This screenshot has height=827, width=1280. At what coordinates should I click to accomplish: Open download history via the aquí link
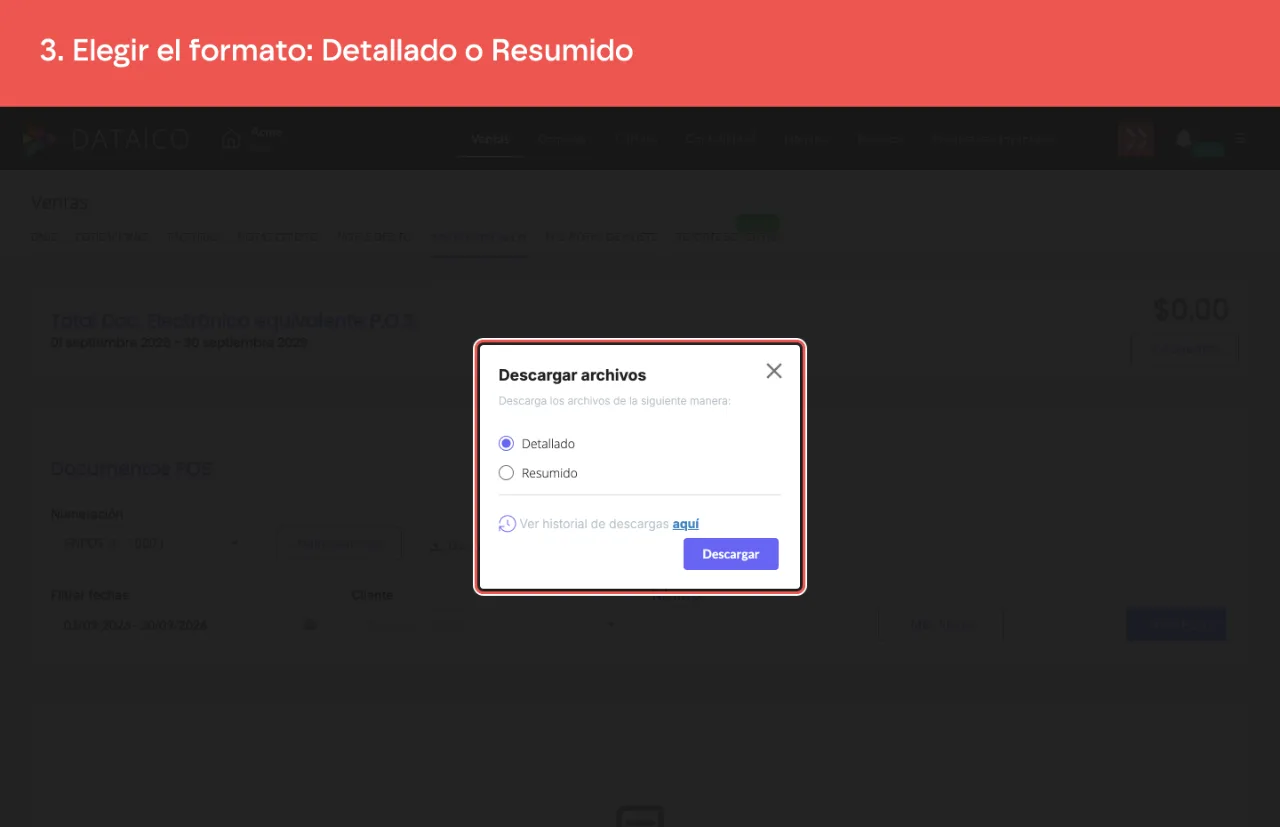686,524
